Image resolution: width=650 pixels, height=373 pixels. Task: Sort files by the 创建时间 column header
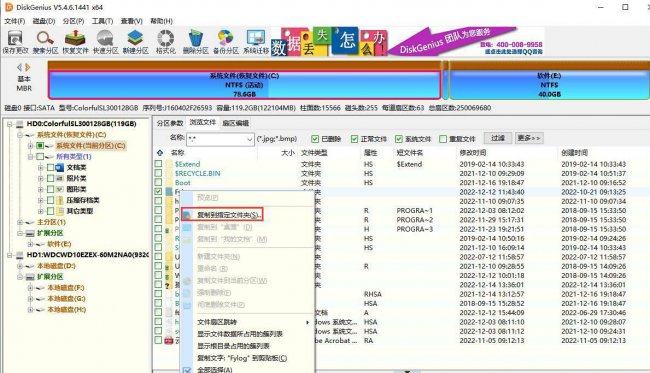click(x=575, y=153)
